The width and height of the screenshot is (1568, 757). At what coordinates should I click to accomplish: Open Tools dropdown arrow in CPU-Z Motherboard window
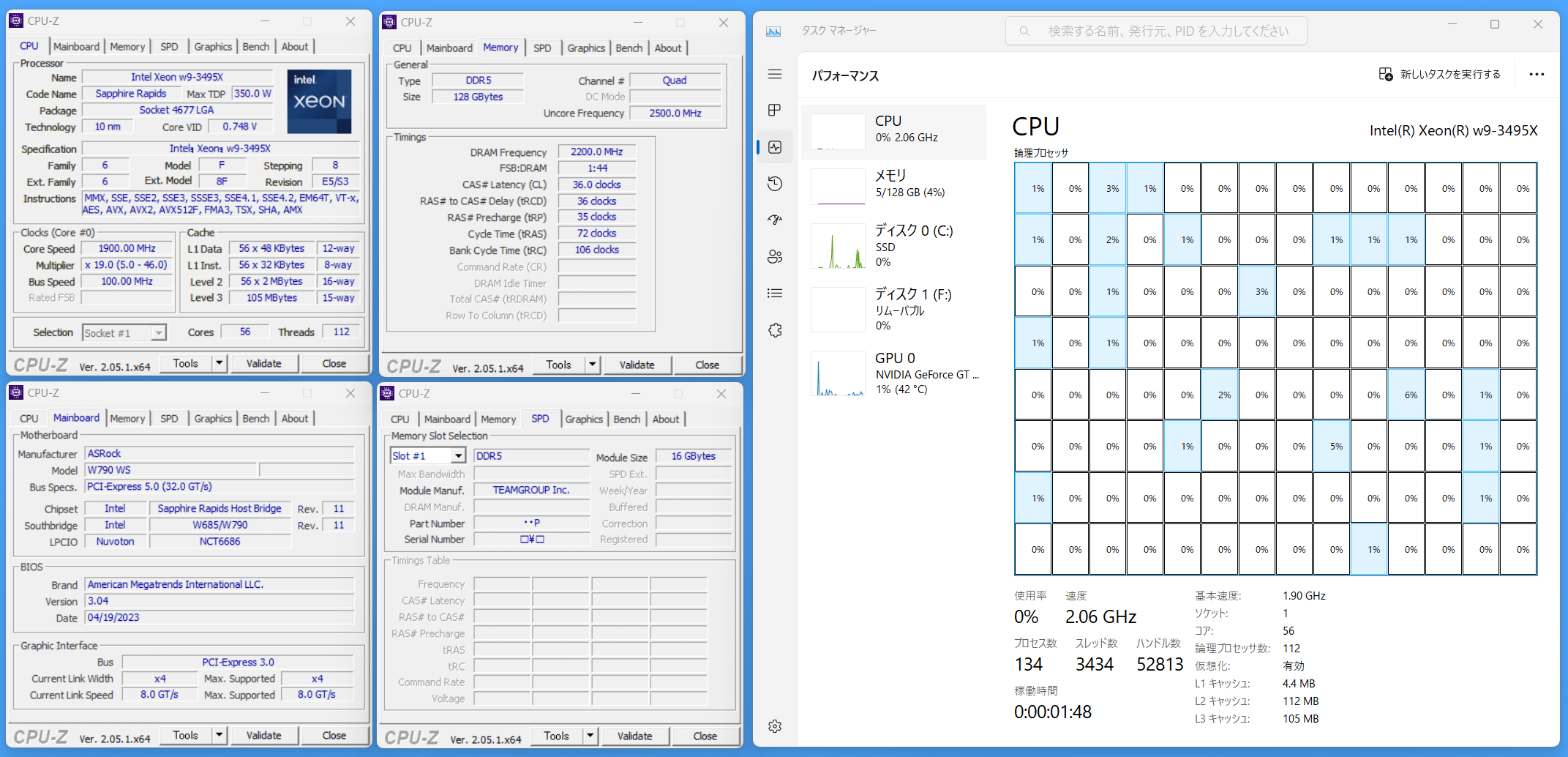point(219,735)
